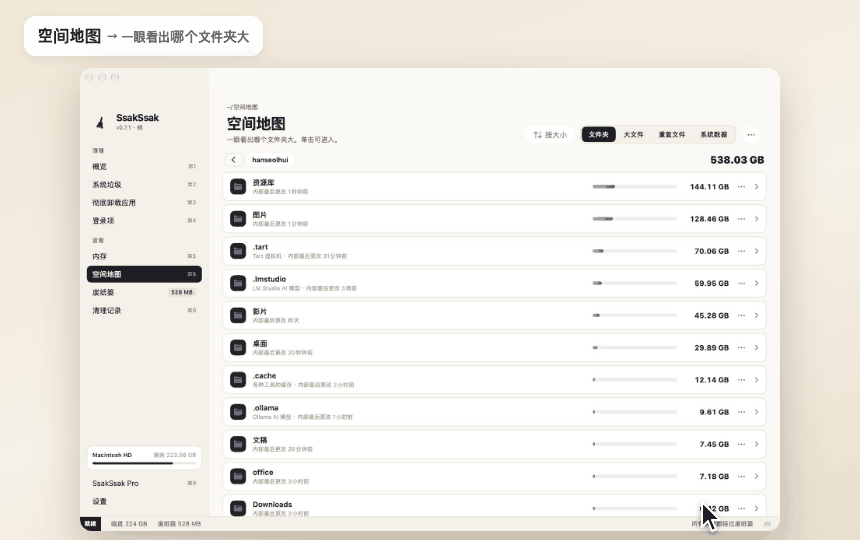Switch to the 大文件 tab
Image resolution: width=860 pixels, height=540 pixels.
click(x=633, y=135)
